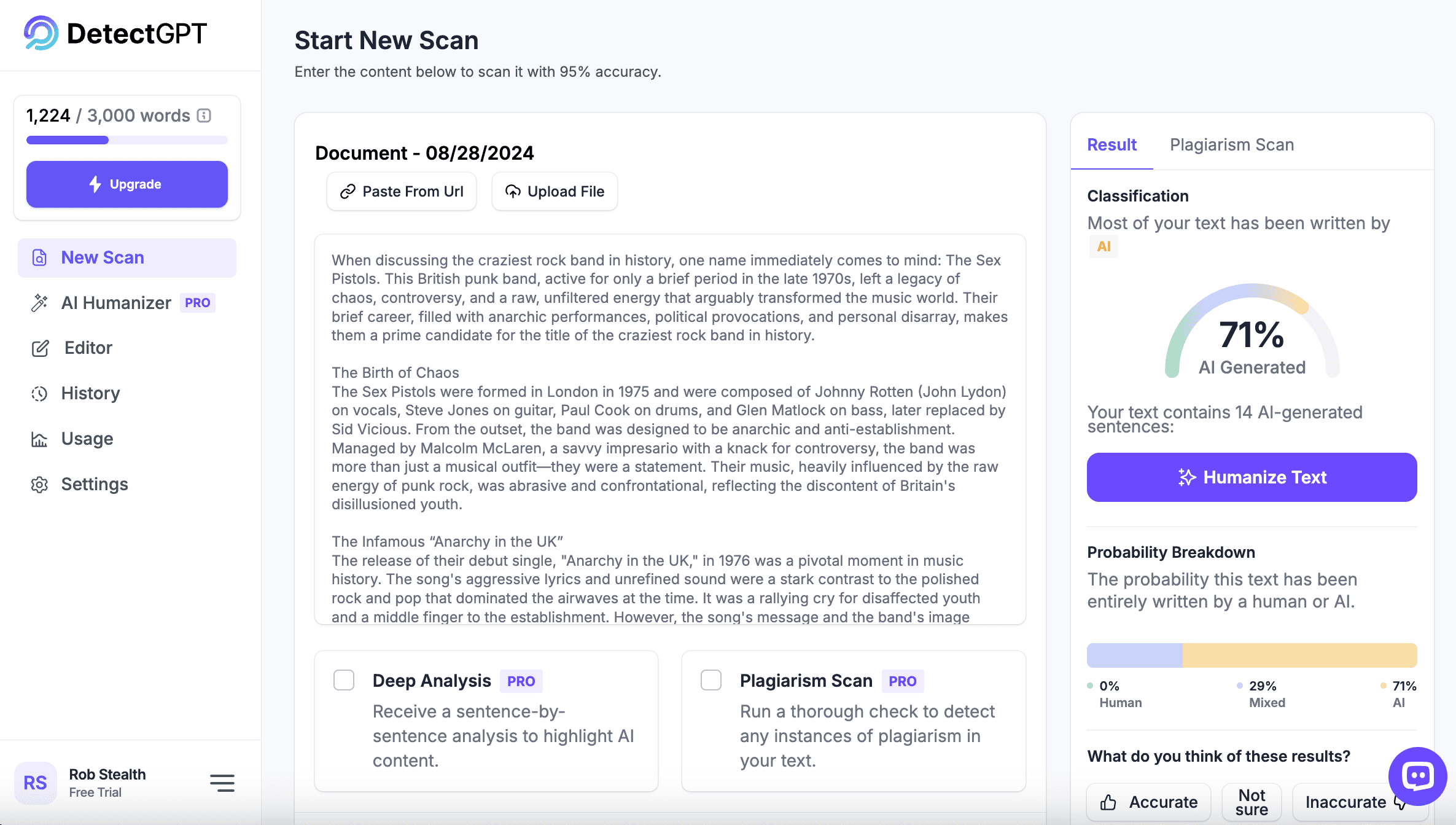Enable the Deep Analysis checkbox

(x=344, y=680)
